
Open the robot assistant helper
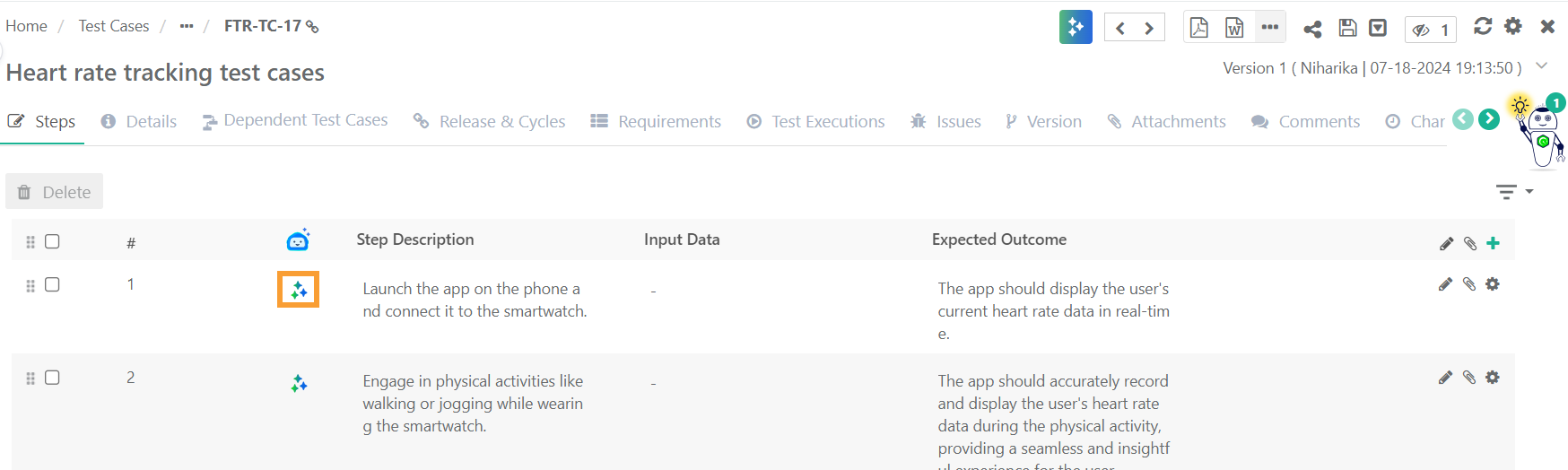point(1544,135)
